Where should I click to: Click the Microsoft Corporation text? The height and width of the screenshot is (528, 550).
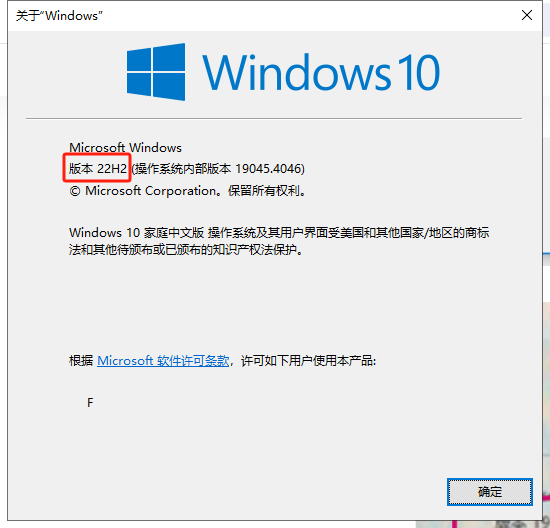coord(150,191)
